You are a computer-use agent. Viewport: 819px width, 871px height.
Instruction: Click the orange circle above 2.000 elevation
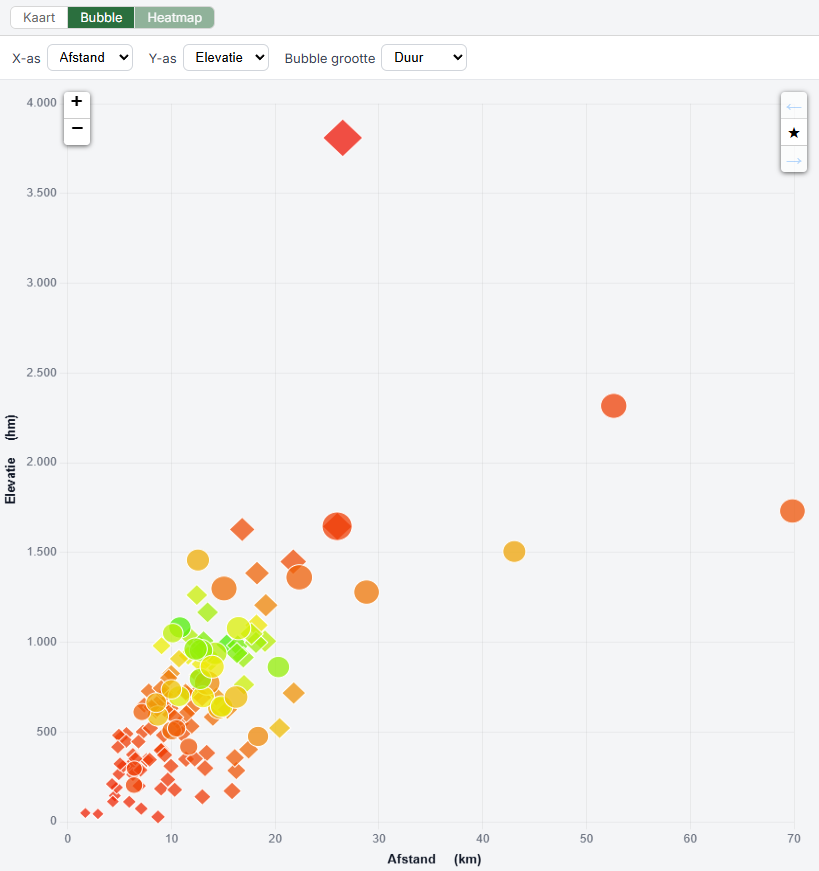pos(613,406)
